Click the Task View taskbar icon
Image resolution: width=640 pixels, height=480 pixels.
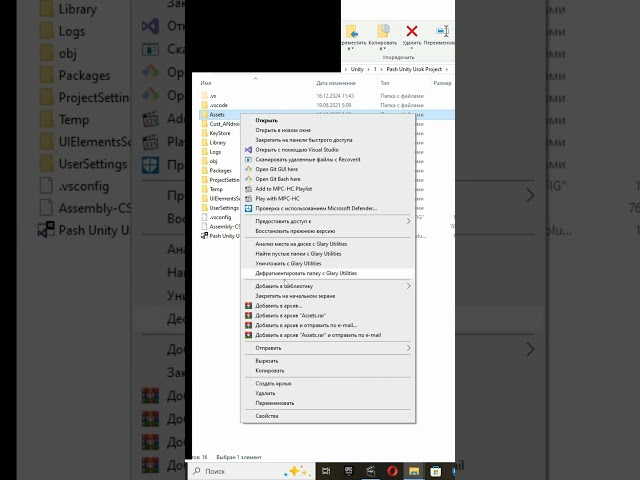point(326,471)
